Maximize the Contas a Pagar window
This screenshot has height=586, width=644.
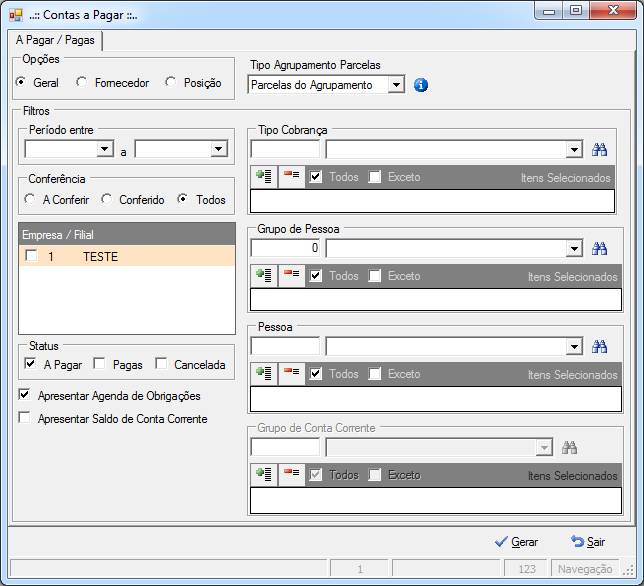coord(576,11)
